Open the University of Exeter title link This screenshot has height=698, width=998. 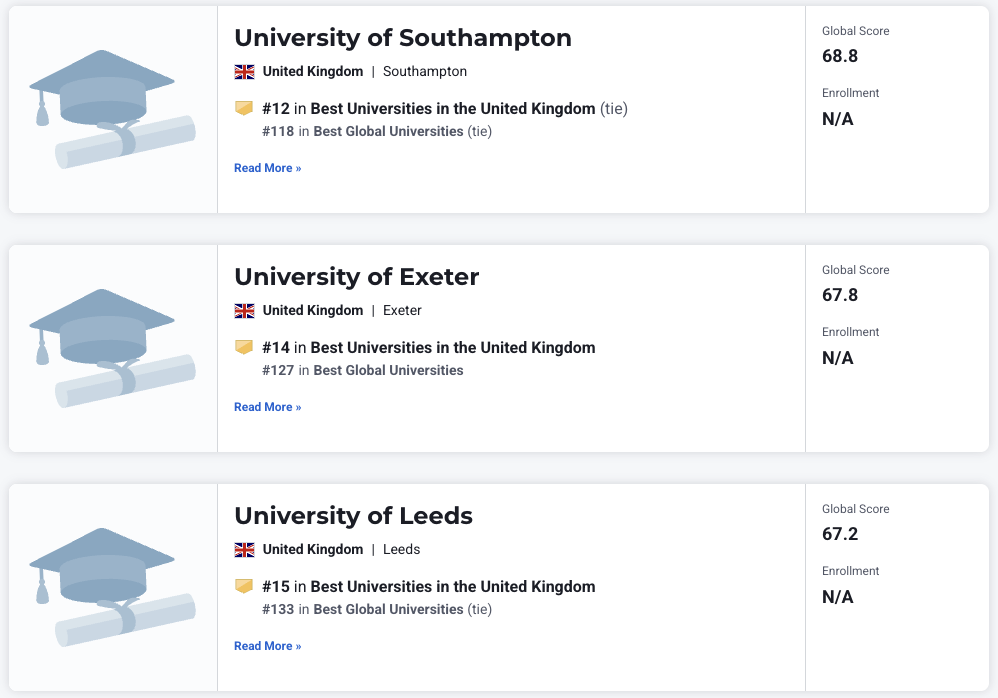pos(357,277)
